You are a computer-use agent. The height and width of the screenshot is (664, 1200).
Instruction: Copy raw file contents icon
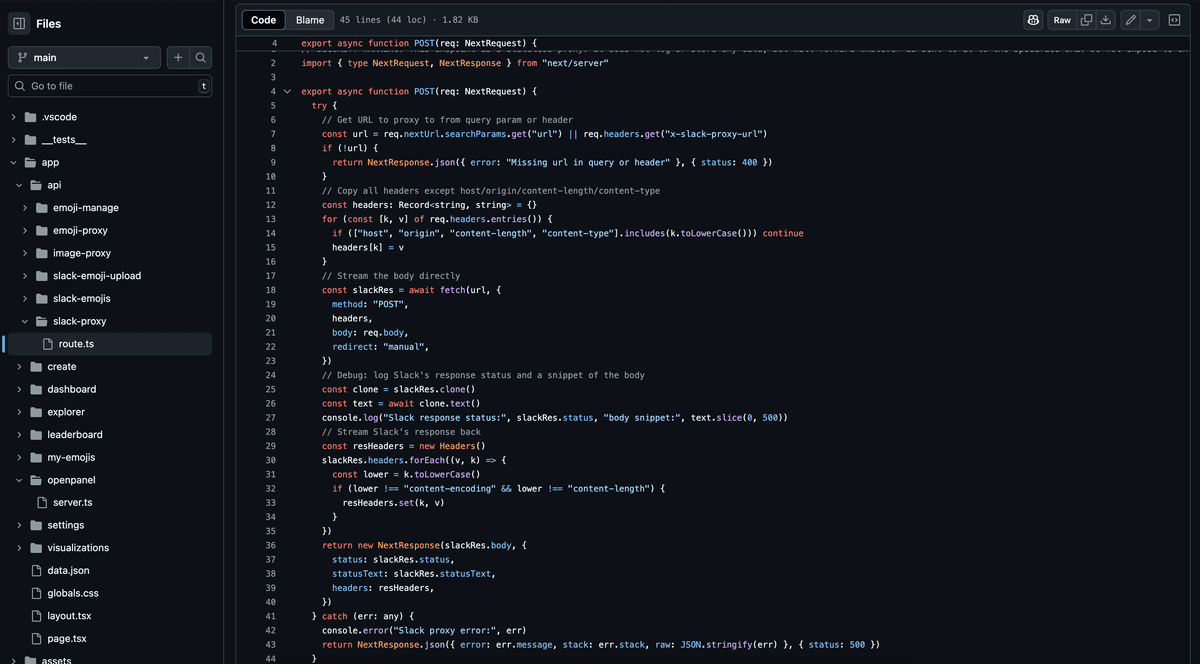[1086, 19]
